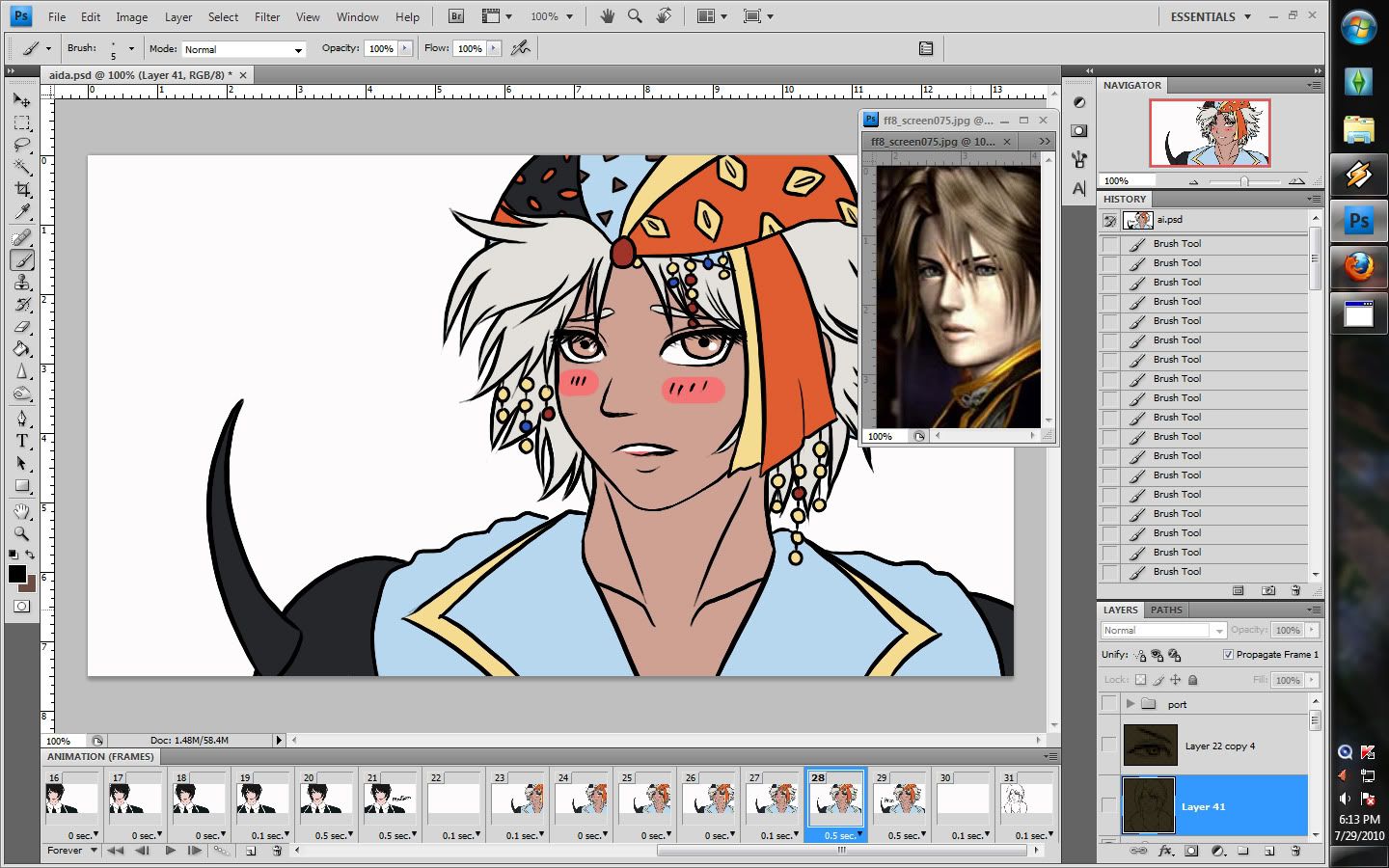
Task: Open the Forever looping options dropdown
Action: [x=72, y=851]
